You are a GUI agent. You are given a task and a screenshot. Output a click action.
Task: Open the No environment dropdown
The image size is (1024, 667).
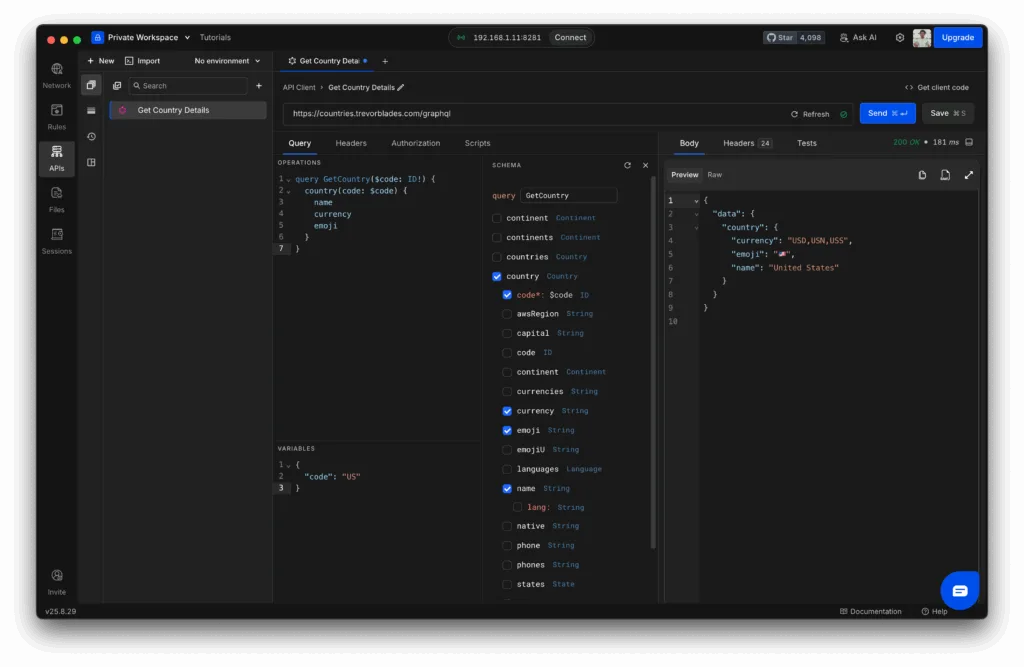click(x=227, y=61)
